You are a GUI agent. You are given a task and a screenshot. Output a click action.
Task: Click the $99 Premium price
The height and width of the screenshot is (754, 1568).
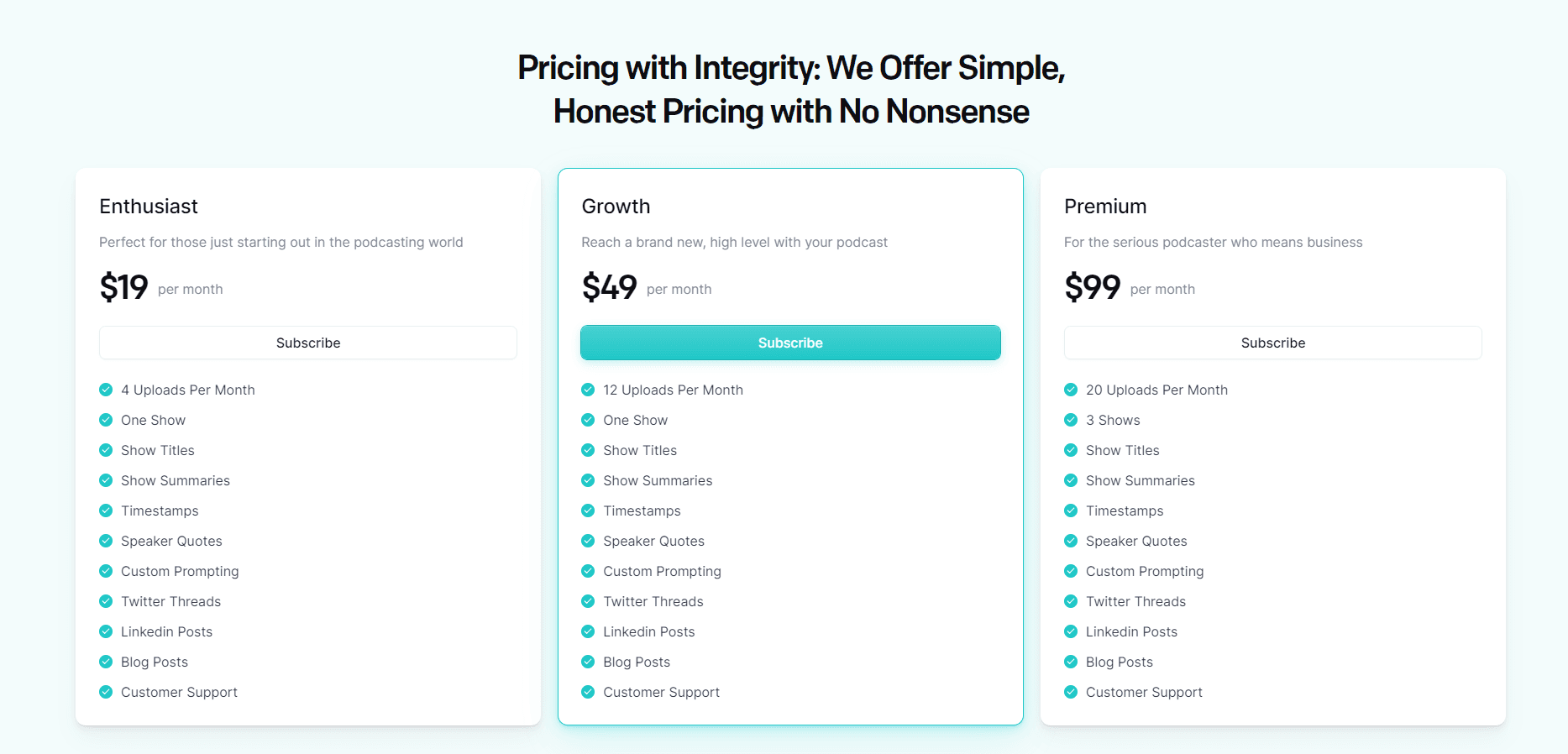coord(1093,287)
